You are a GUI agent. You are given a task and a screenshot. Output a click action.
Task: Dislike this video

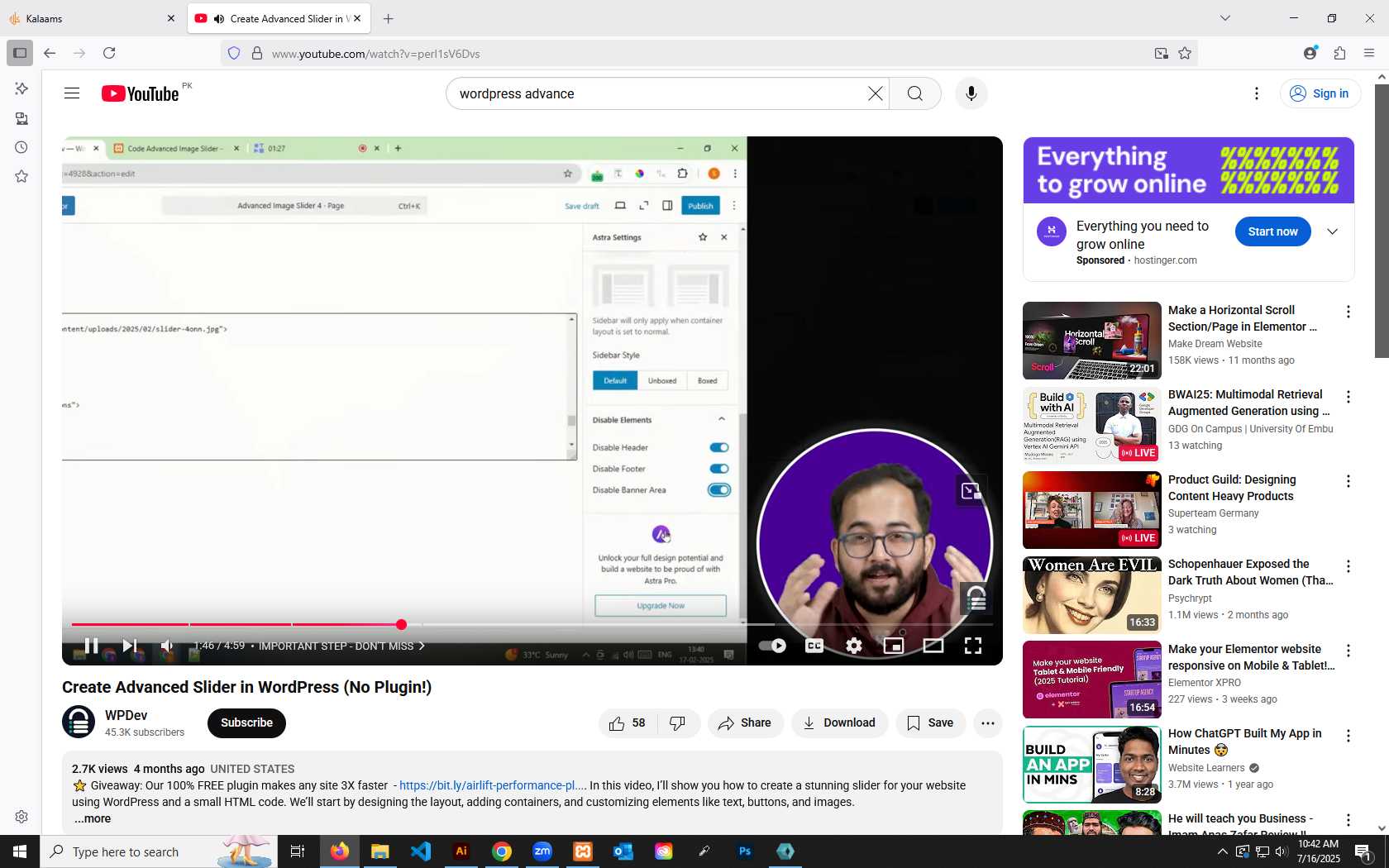point(678,723)
